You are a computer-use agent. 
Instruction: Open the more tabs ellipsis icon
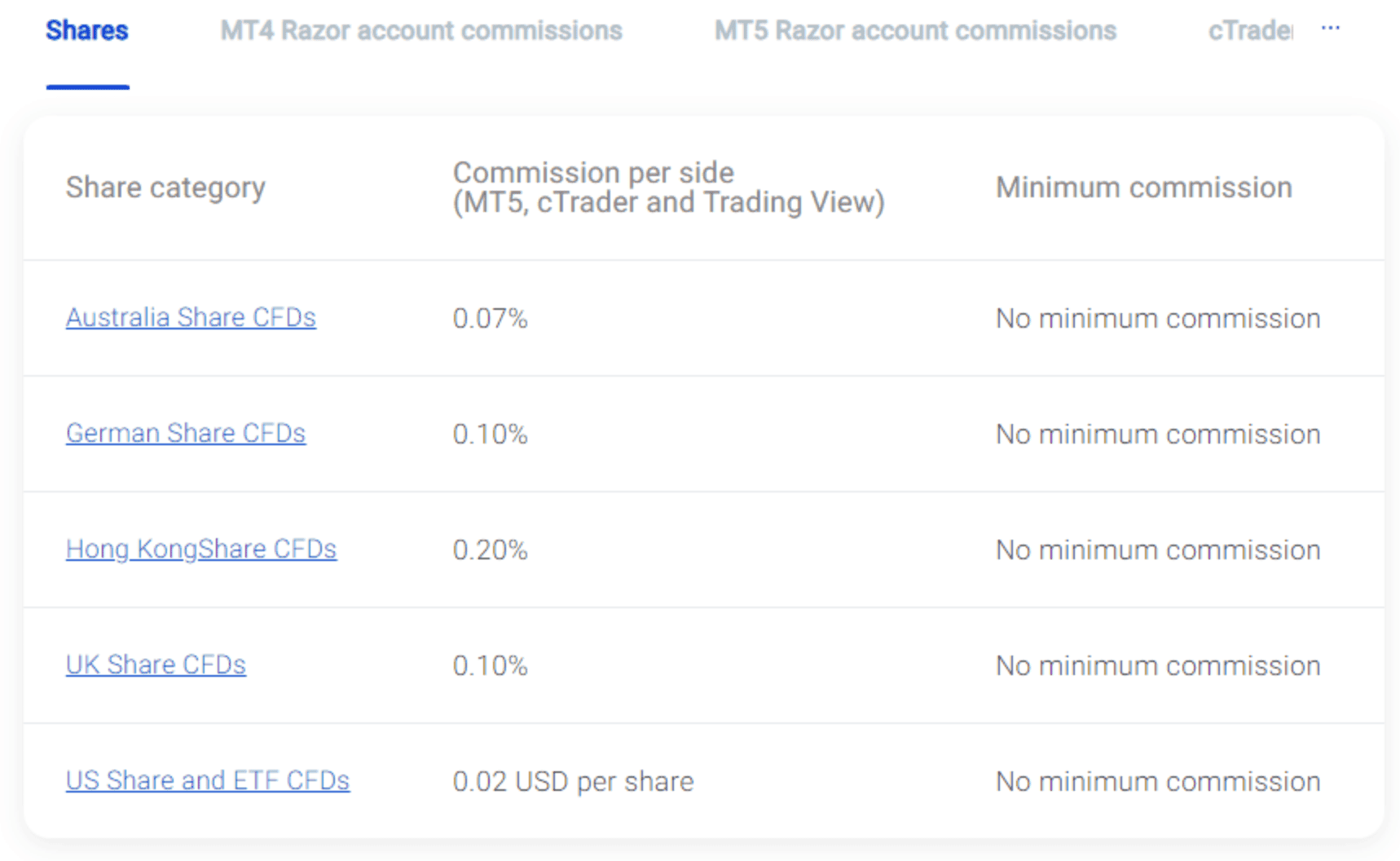click(x=1330, y=29)
